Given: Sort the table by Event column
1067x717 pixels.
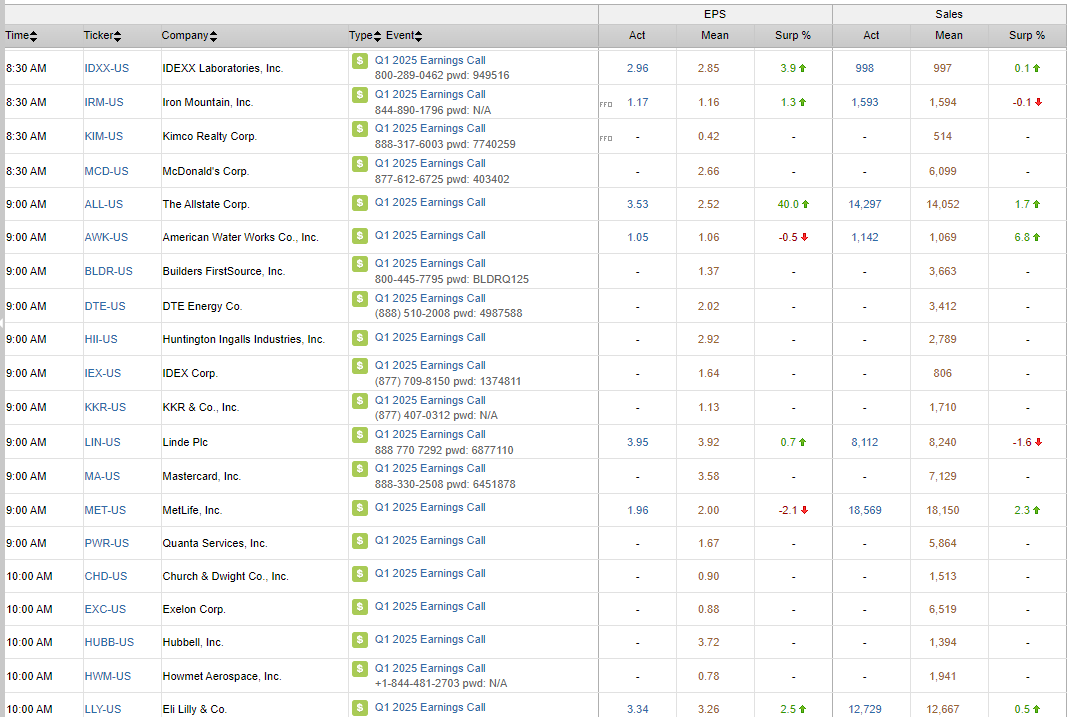Looking at the screenshot, I should click(404, 35).
